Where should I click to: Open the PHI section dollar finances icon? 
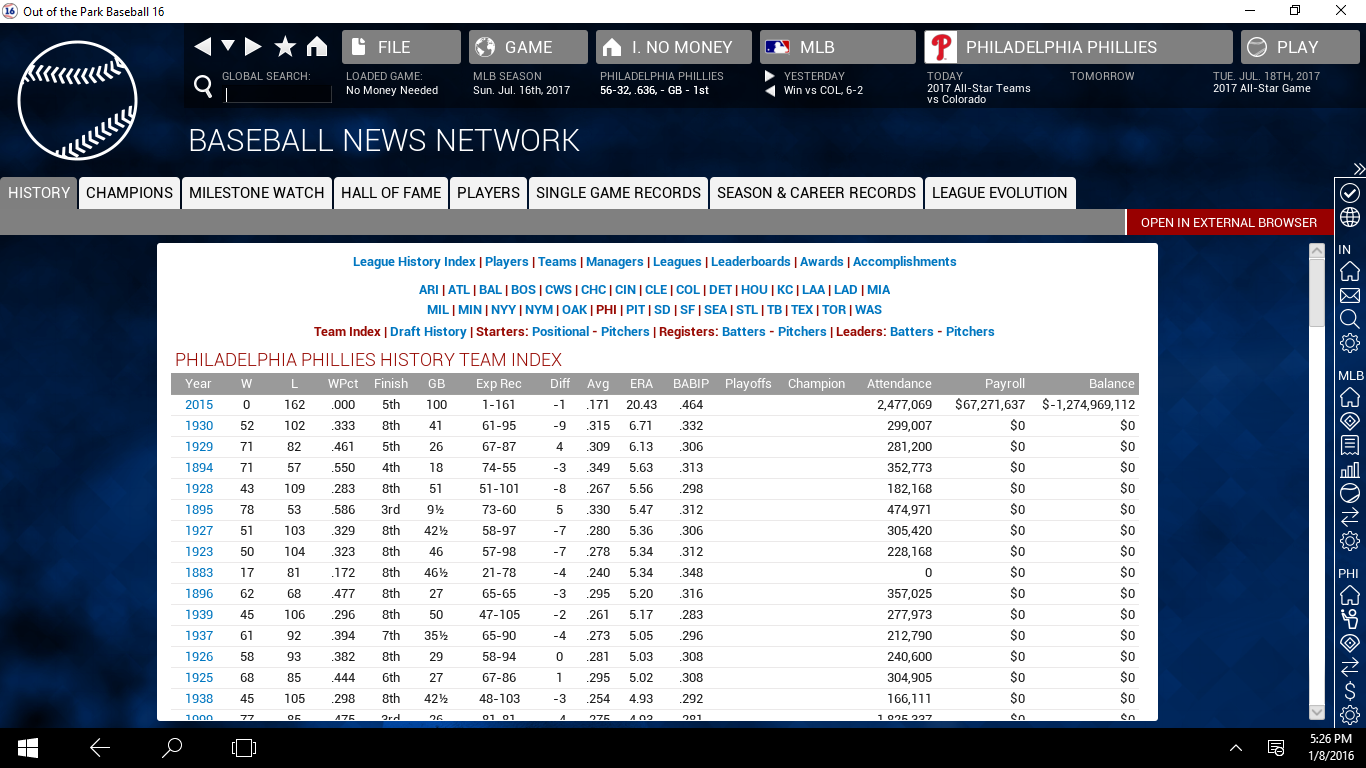1350,691
